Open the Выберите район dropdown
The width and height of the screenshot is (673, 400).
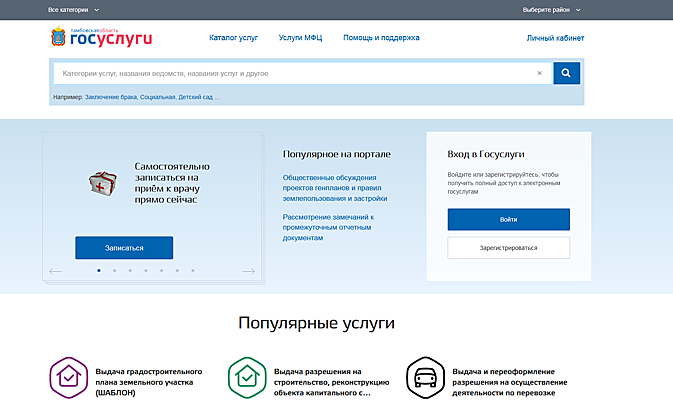[x=550, y=10]
